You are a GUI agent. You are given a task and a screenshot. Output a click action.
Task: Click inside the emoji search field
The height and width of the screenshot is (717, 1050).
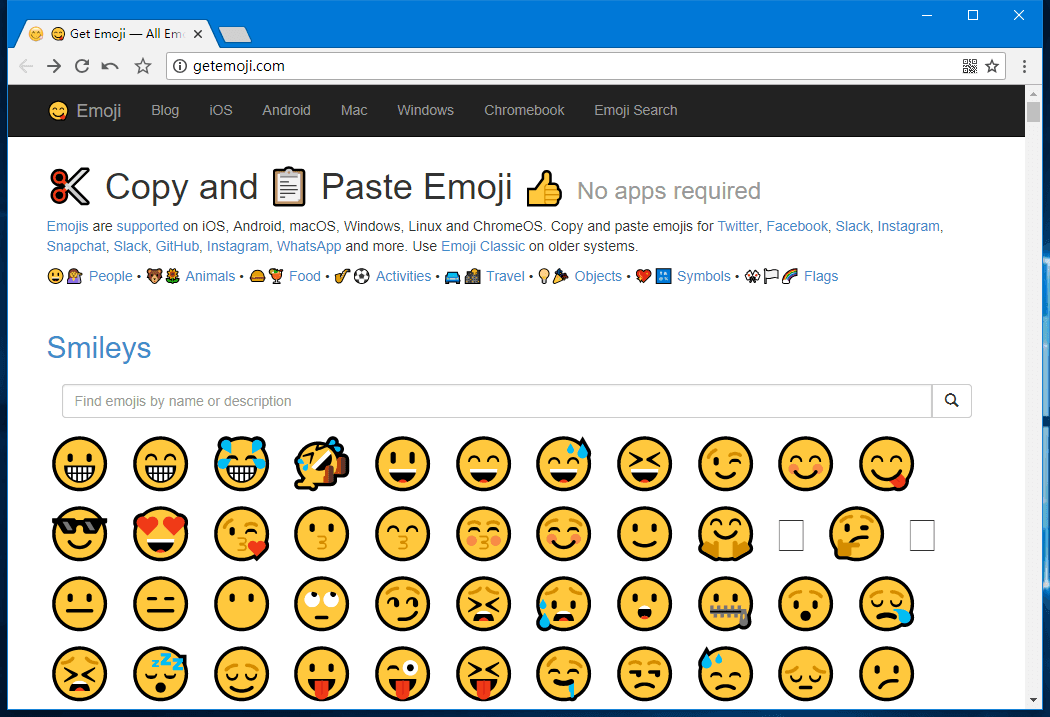click(400, 400)
